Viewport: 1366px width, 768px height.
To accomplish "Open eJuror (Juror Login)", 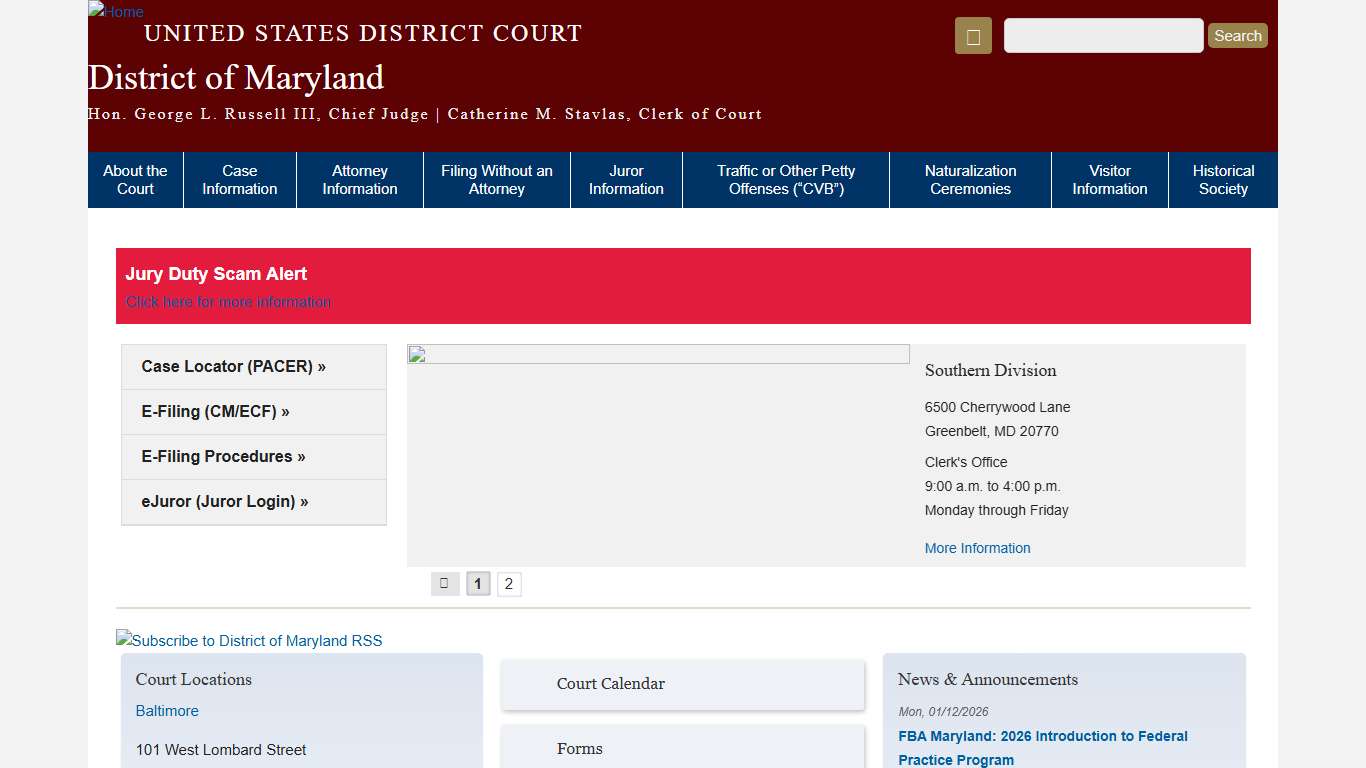I will 224,501.
